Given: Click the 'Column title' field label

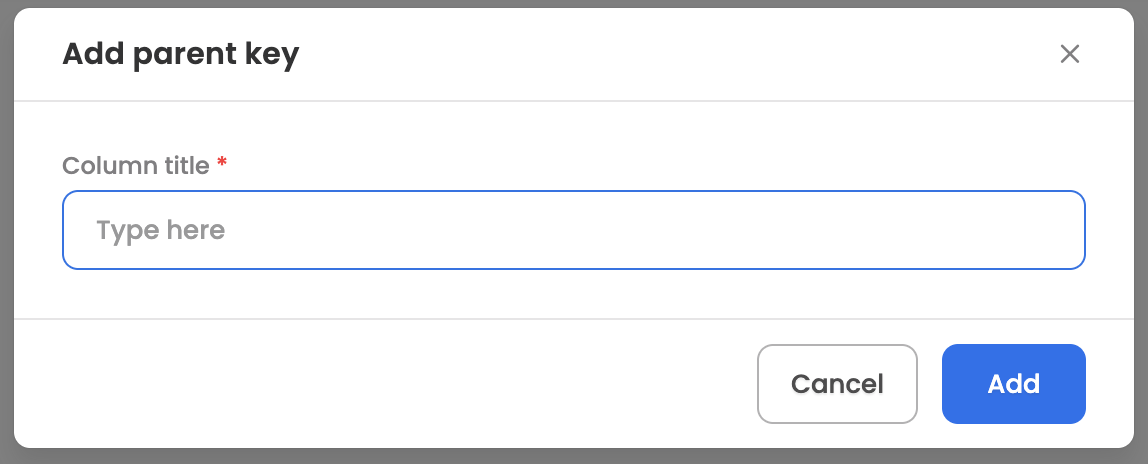Looking at the screenshot, I should (135, 165).
